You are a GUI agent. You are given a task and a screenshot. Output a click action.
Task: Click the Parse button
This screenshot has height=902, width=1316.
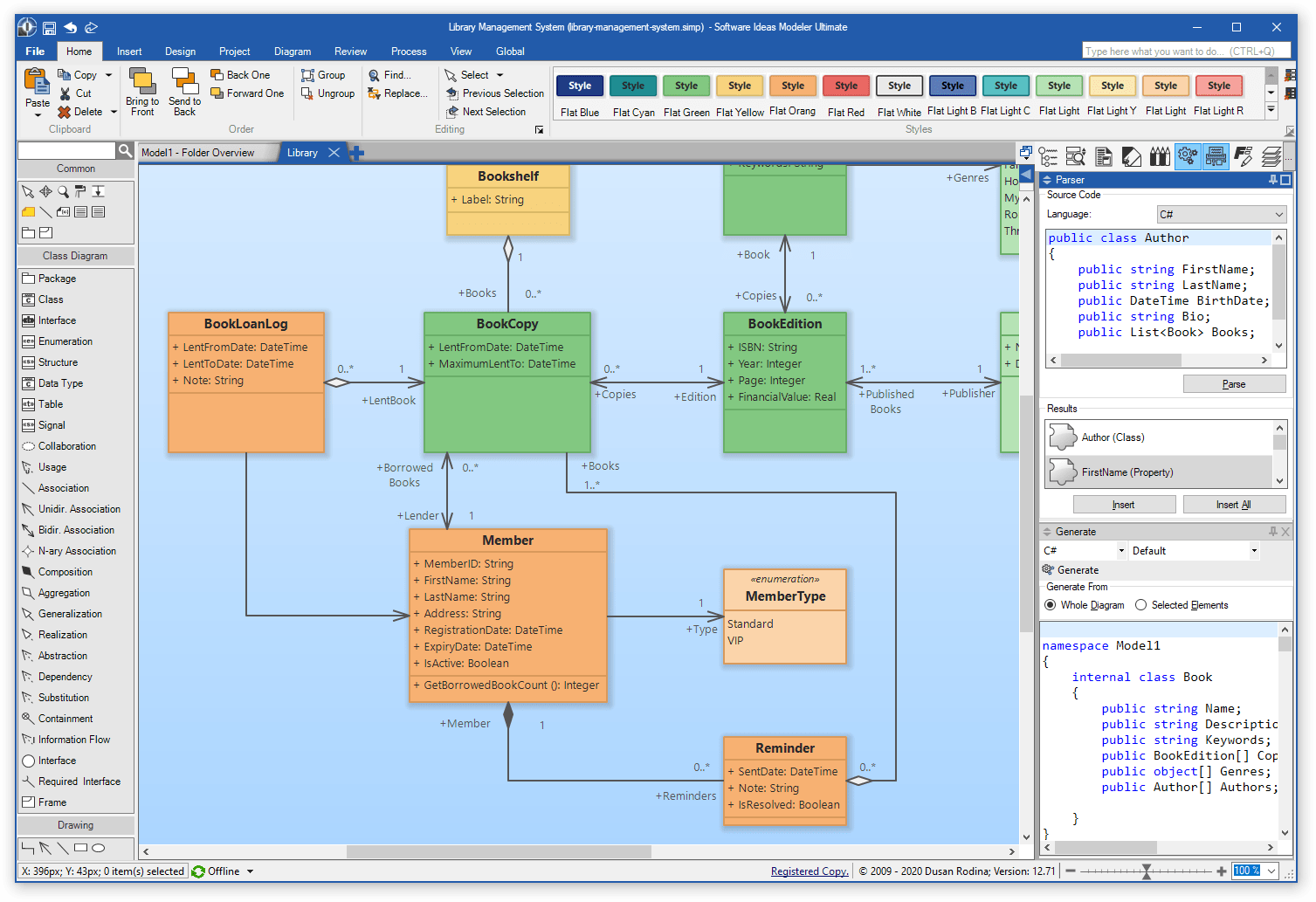(1234, 384)
